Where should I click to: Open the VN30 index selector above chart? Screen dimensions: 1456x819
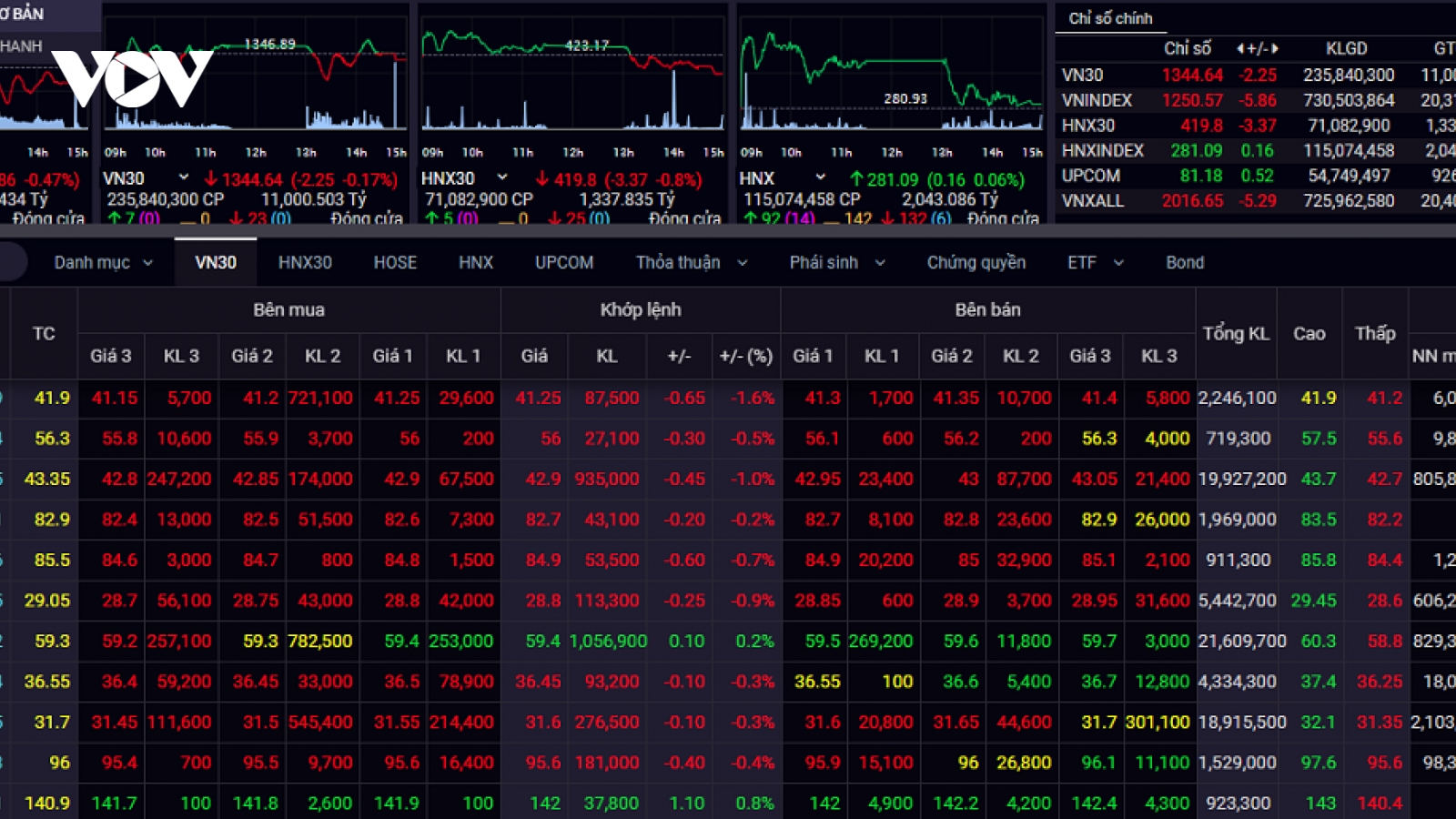pos(146,178)
